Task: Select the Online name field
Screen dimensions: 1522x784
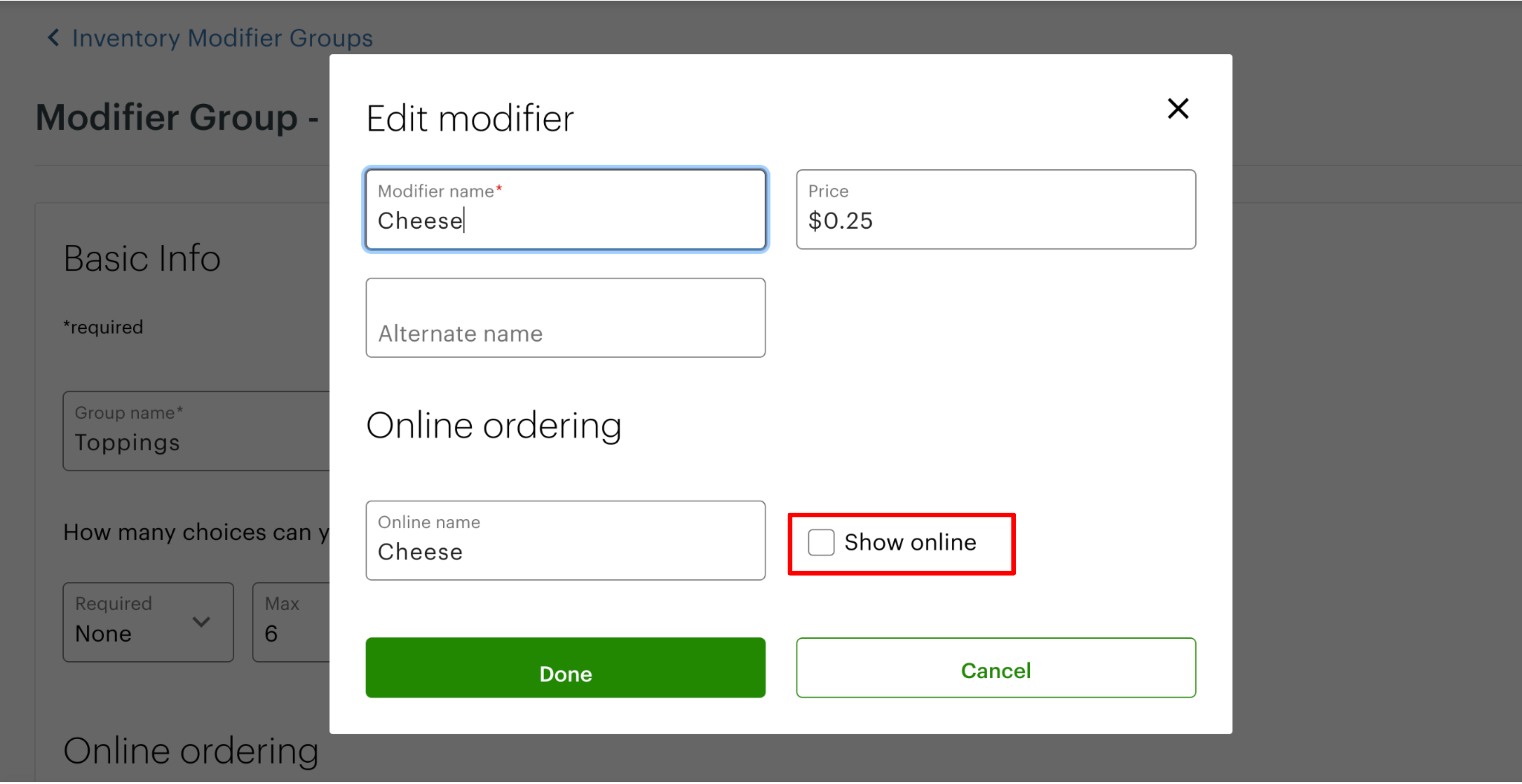Action: 566,541
